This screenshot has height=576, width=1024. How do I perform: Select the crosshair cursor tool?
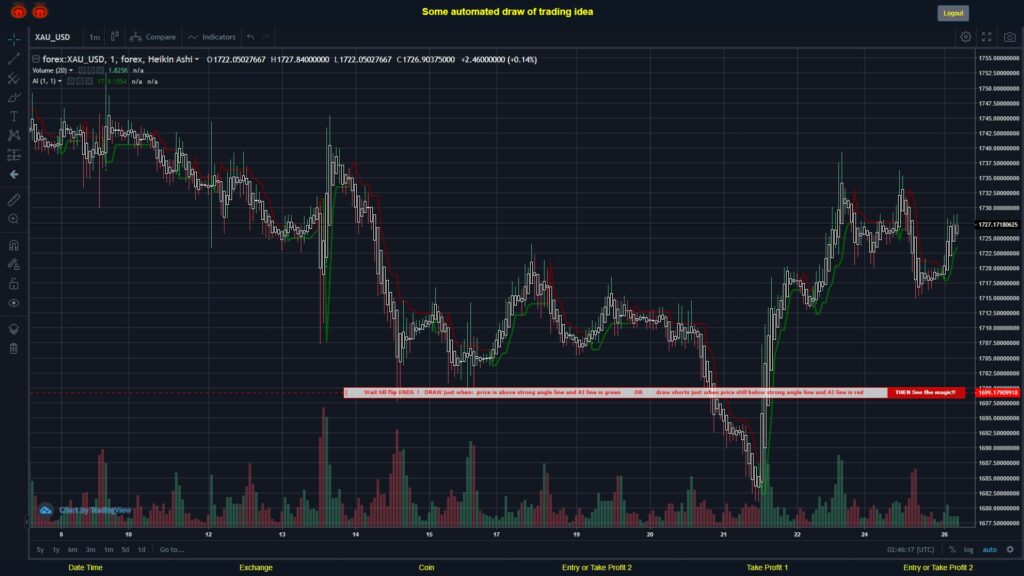pos(14,39)
